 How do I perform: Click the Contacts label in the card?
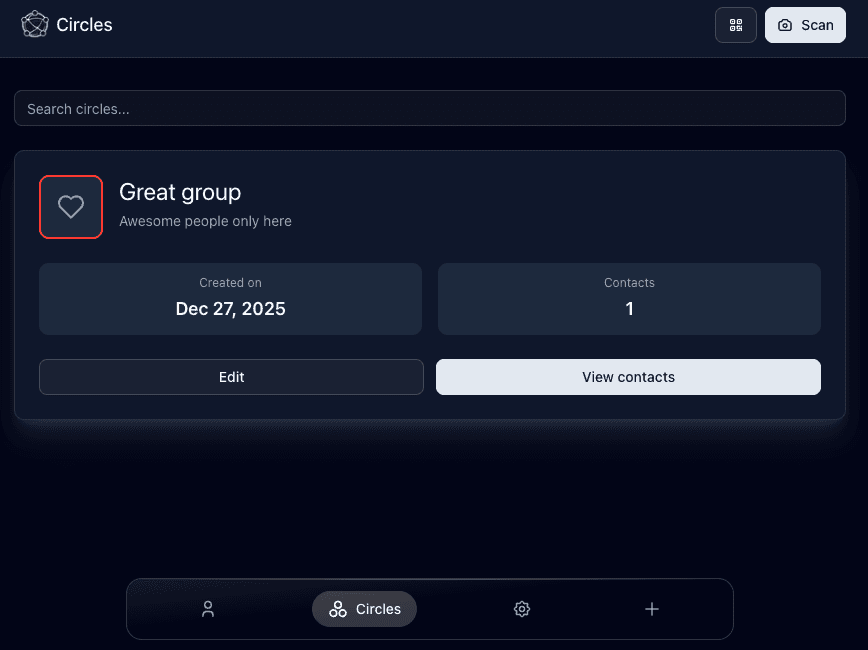click(629, 283)
